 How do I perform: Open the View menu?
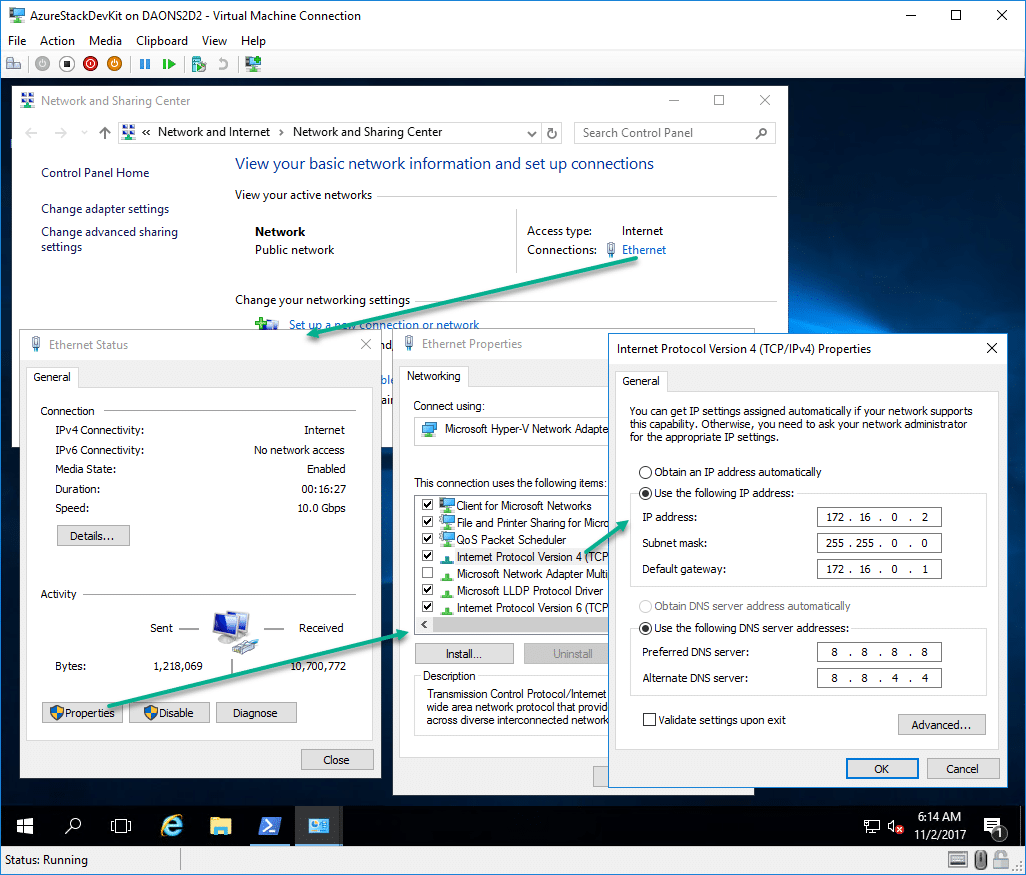[214, 41]
